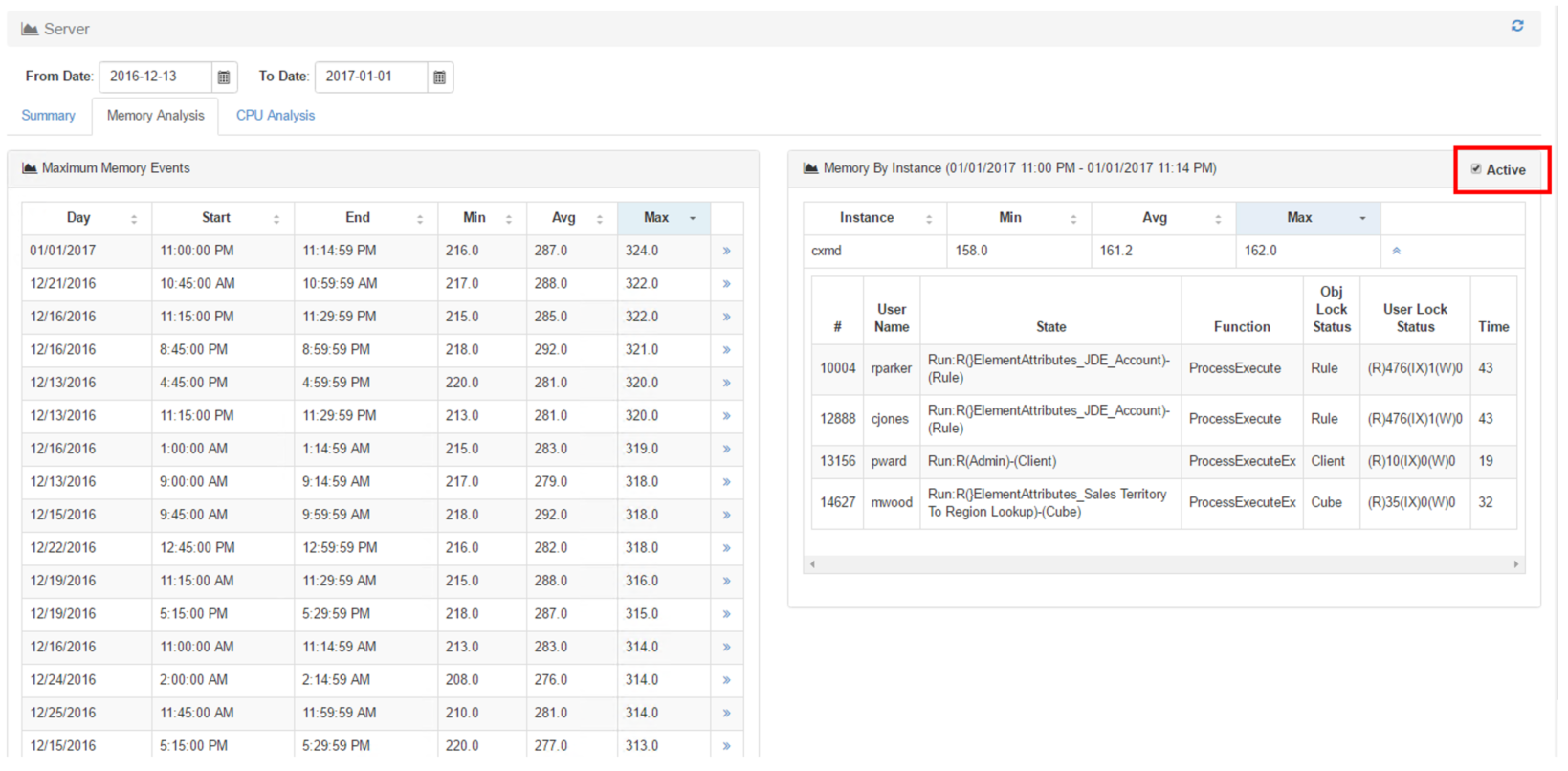Image resolution: width=1568 pixels, height=771 pixels.
Task: Click the Sales Territory To Region Lookup state cell
Action: point(1050,502)
